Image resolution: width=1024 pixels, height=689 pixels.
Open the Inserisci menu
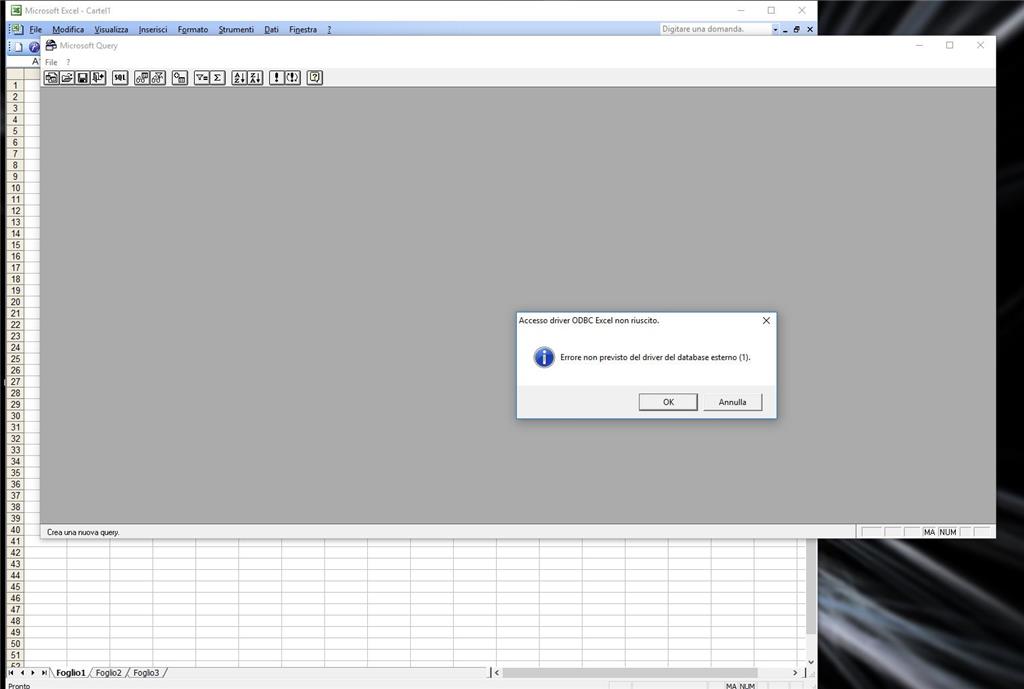click(x=153, y=29)
